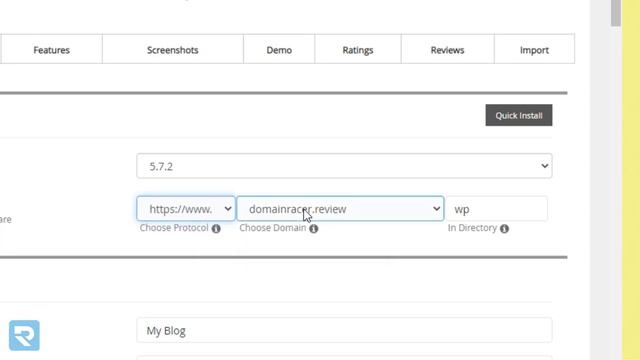Click the blue R logo icon
Screen dimensions: 640x360
click(x=24, y=336)
